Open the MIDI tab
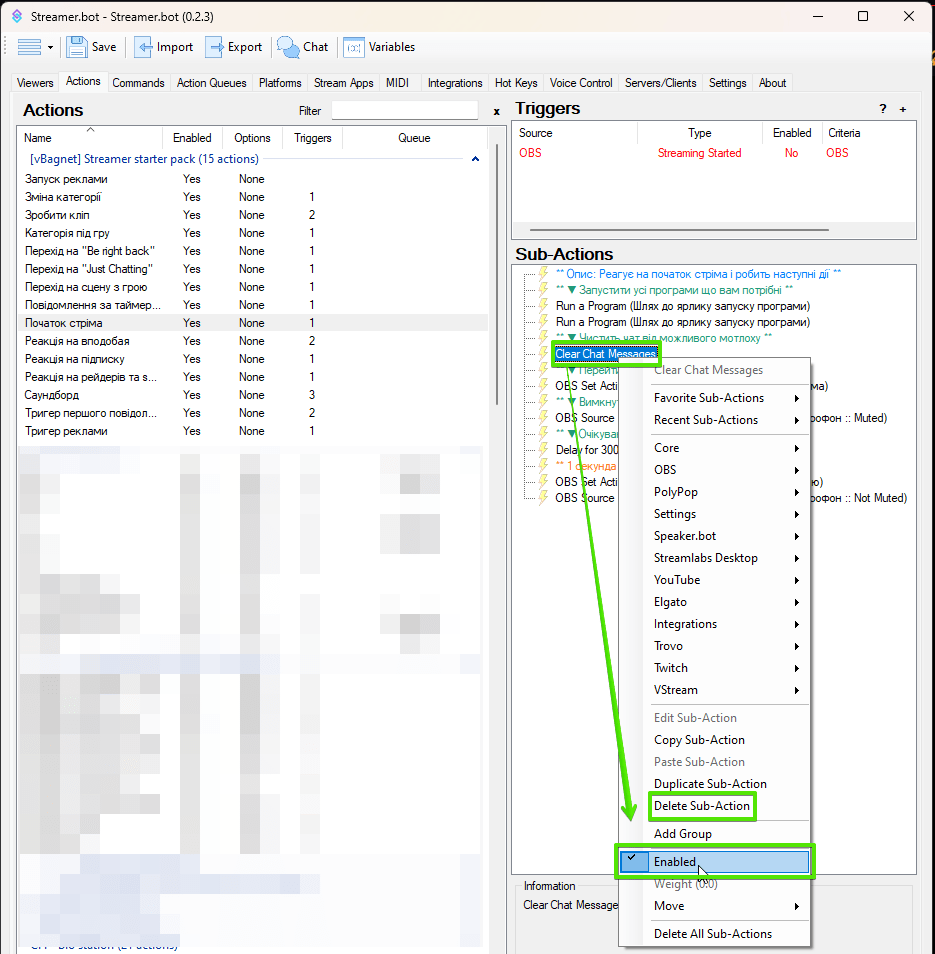935x954 pixels. (x=397, y=83)
